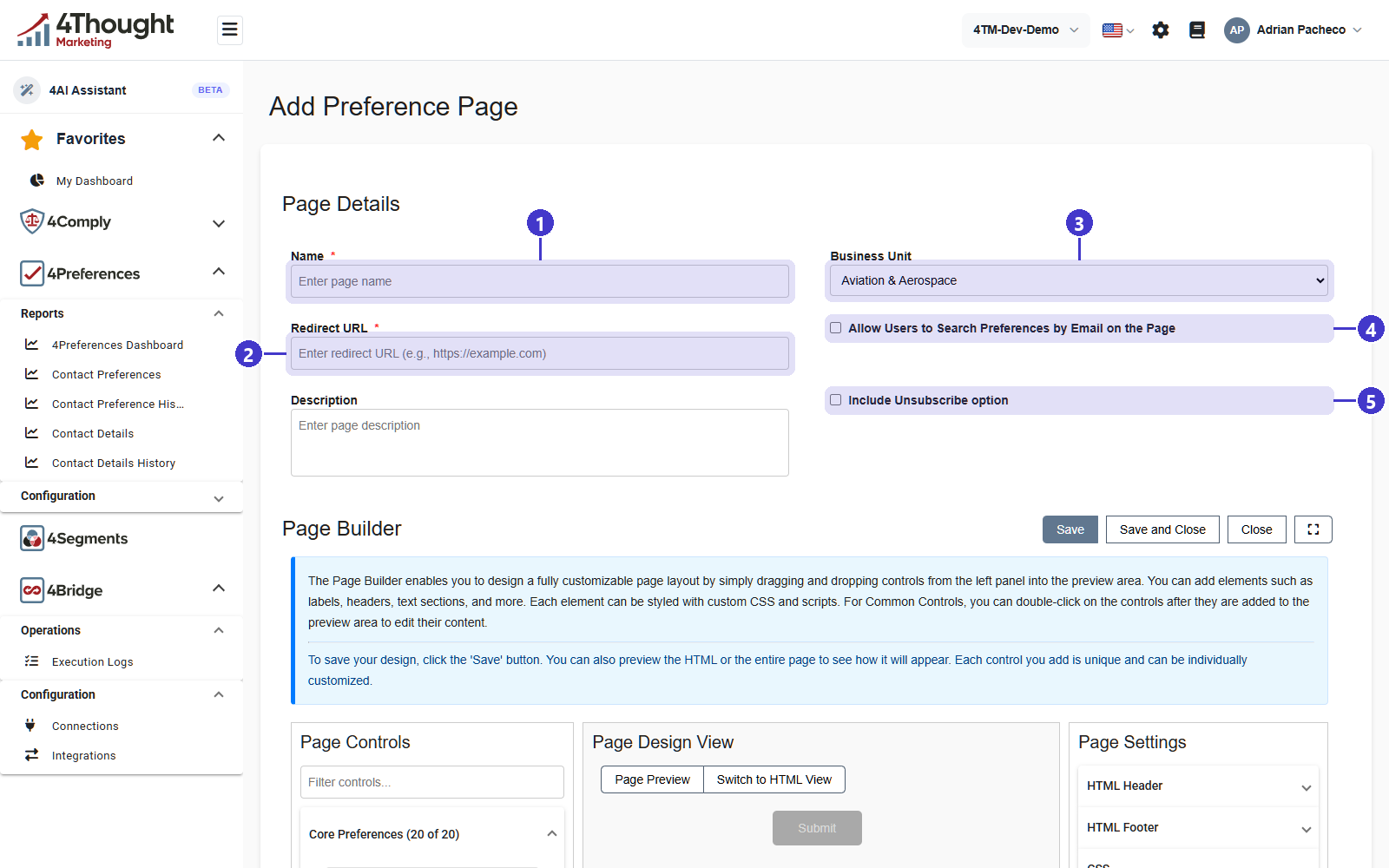Open the settings gear icon
The height and width of the screenshot is (868, 1389).
point(1161,30)
